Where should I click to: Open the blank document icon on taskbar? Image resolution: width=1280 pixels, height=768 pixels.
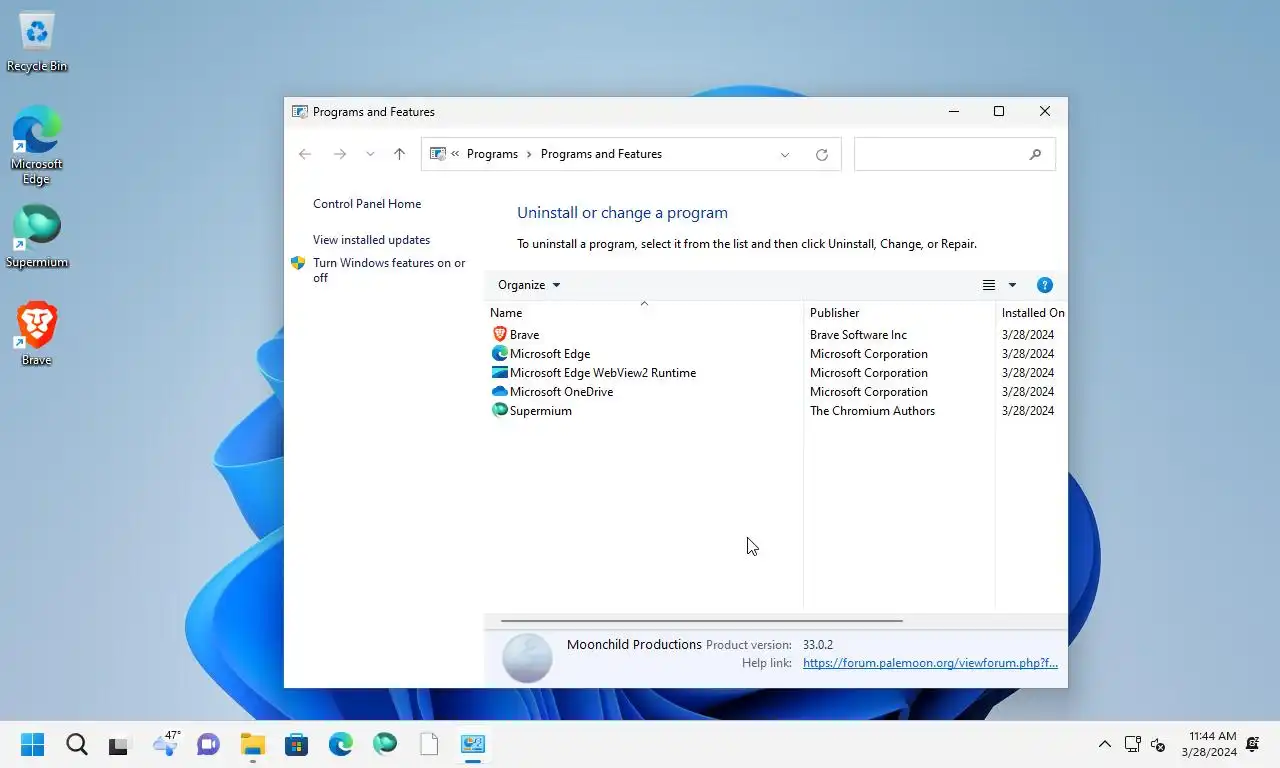point(429,744)
